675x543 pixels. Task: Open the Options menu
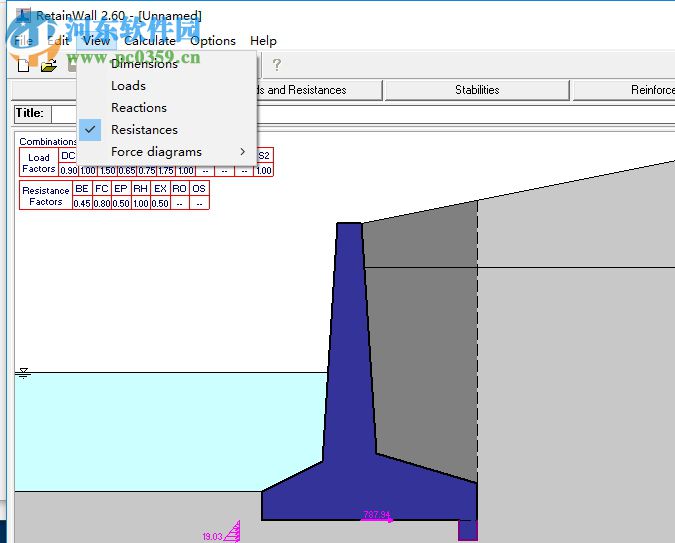point(213,41)
